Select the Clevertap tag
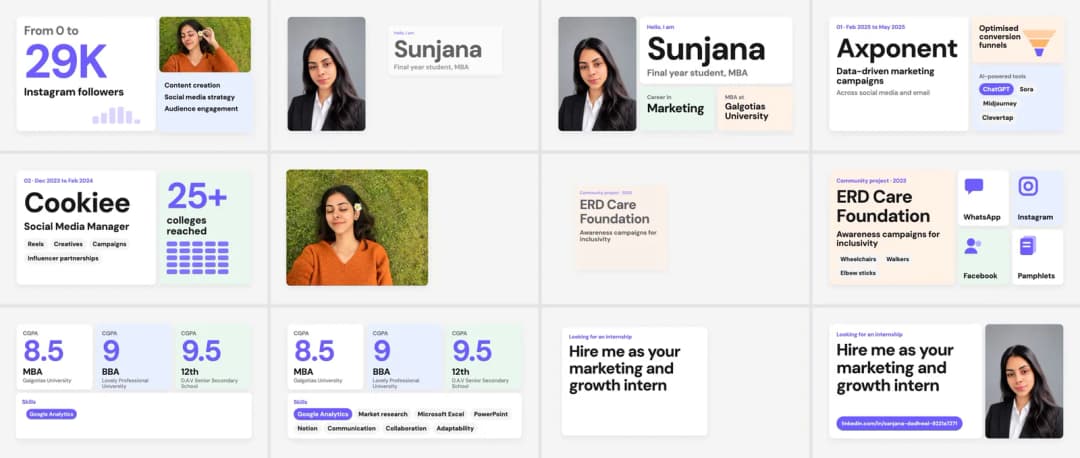The height and width of the screenshot is (458, 1080). click(x=997, y=118)
